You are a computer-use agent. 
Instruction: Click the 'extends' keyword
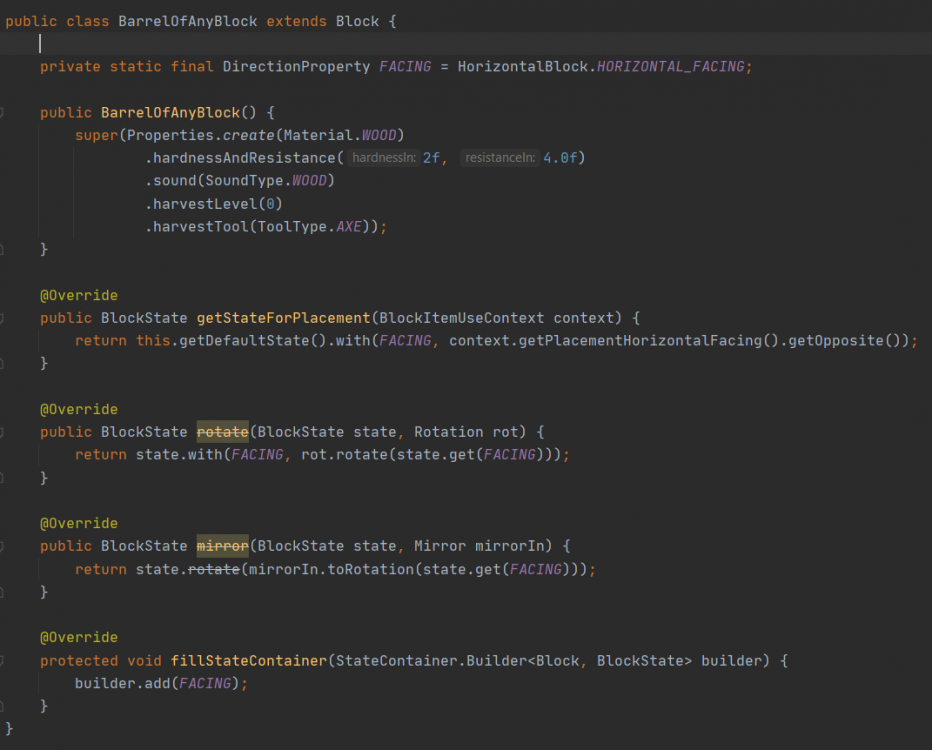click(x=297, y=21)
